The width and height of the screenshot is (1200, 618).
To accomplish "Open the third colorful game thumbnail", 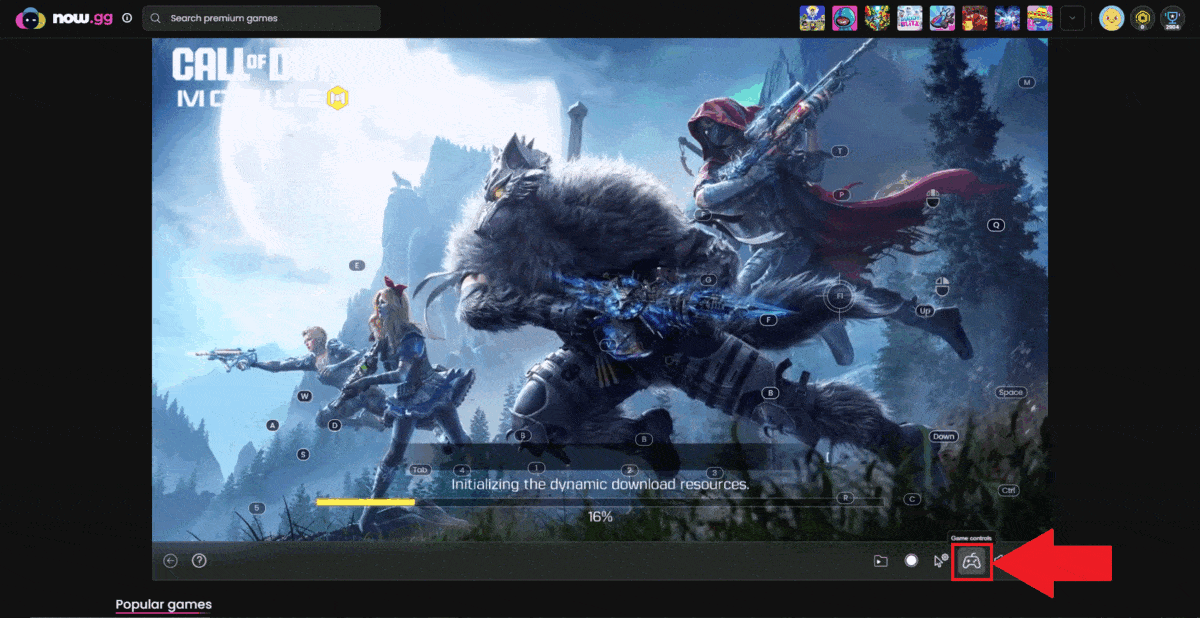I will (x=877, y=18).
